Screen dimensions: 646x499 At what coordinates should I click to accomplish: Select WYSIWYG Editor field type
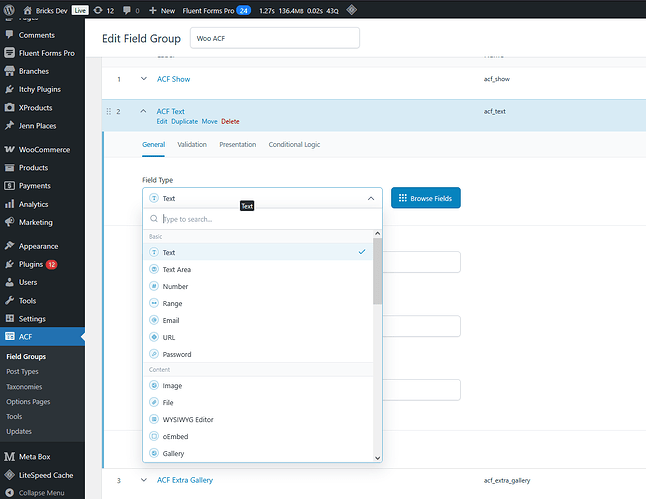click(258, 419)
